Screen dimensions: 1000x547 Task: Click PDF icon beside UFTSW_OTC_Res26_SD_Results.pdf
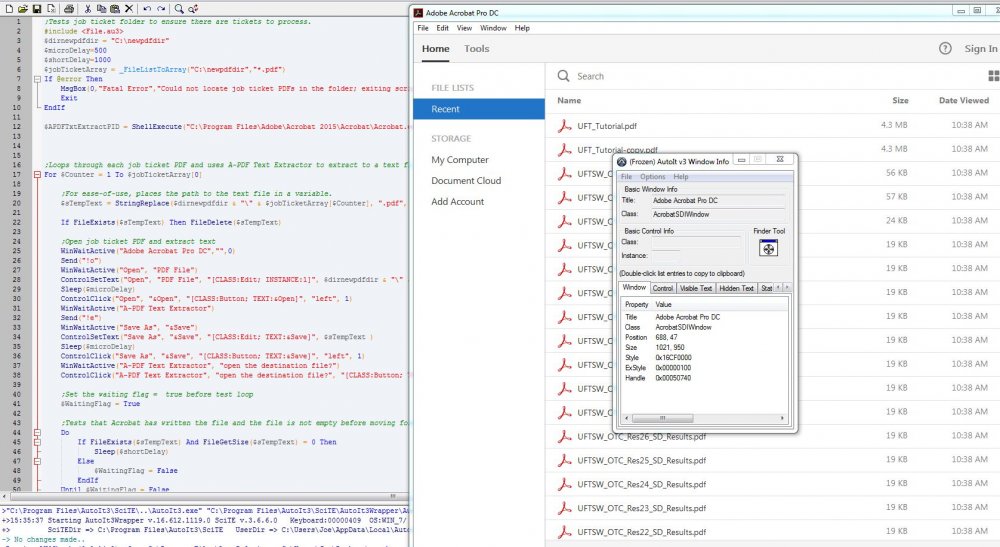[x=564, y=437]
